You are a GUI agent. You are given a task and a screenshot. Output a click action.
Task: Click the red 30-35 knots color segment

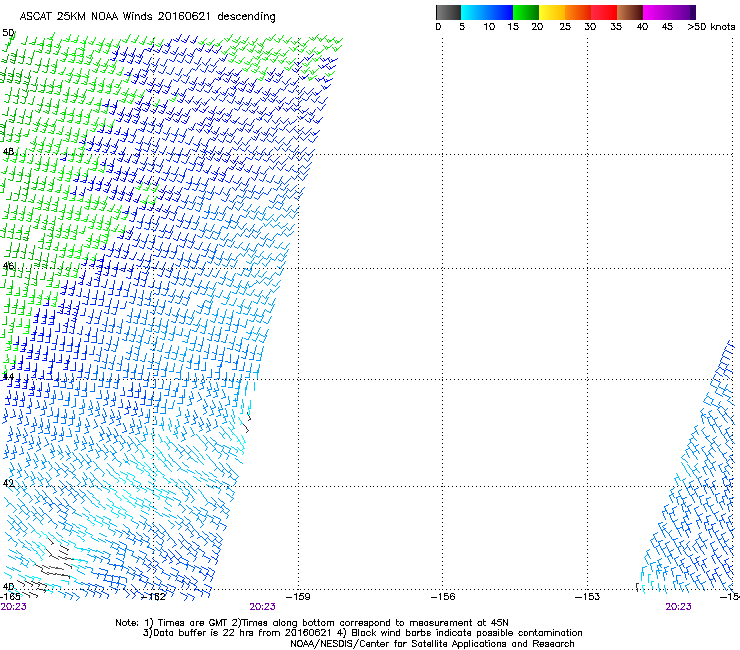pyautogui.click(x=604, y=12)
